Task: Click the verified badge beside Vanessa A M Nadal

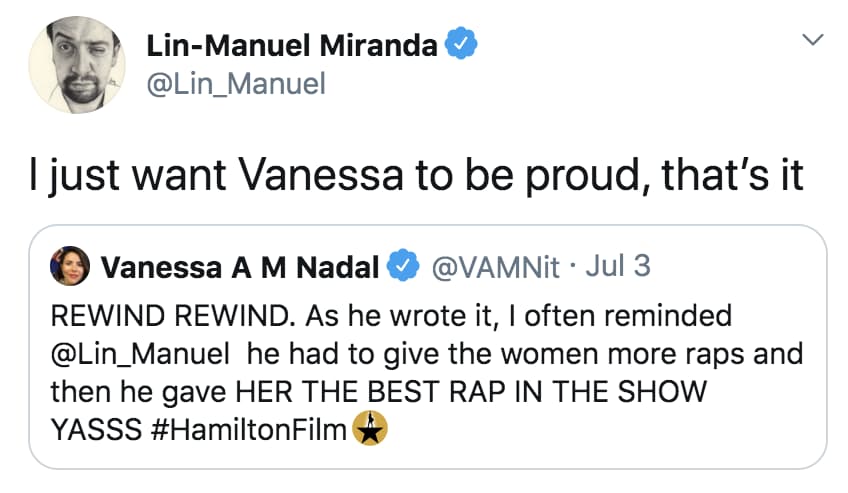Action: tap(402, 267)
